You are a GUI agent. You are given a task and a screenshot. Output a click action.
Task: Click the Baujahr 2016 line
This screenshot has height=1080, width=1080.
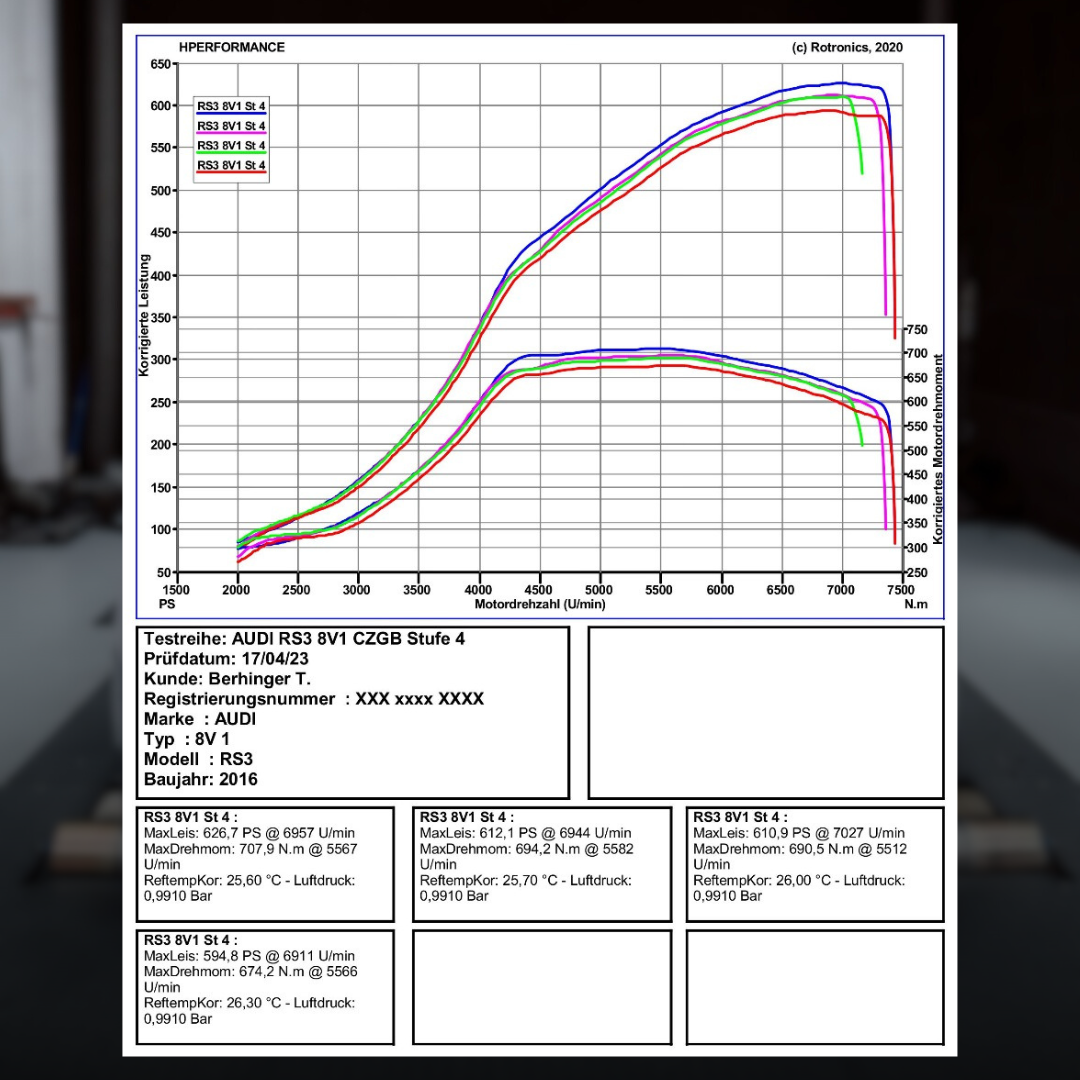point(201,779)
